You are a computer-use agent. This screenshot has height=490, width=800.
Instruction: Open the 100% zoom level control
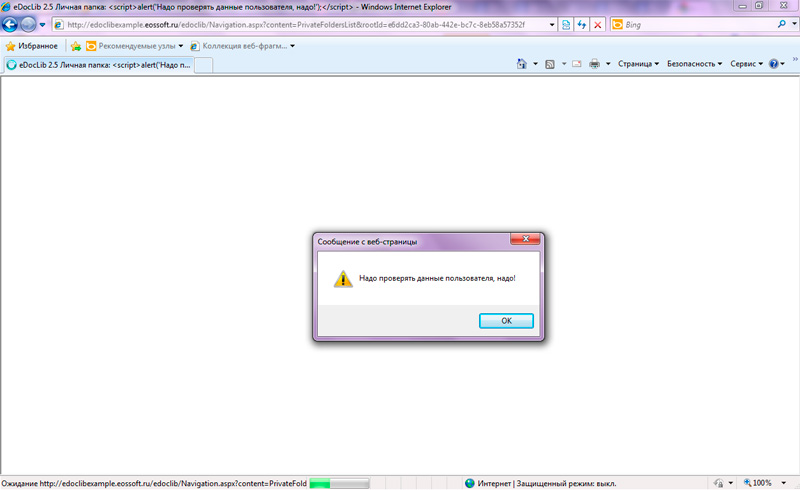click(758, 483)
